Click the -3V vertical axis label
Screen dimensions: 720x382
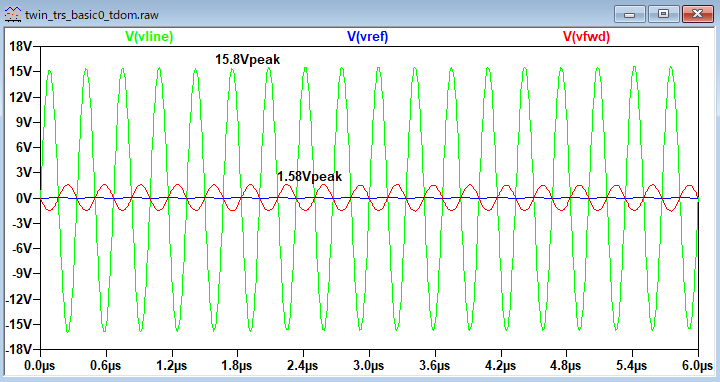pyautogui.click(x=21, y=223)
